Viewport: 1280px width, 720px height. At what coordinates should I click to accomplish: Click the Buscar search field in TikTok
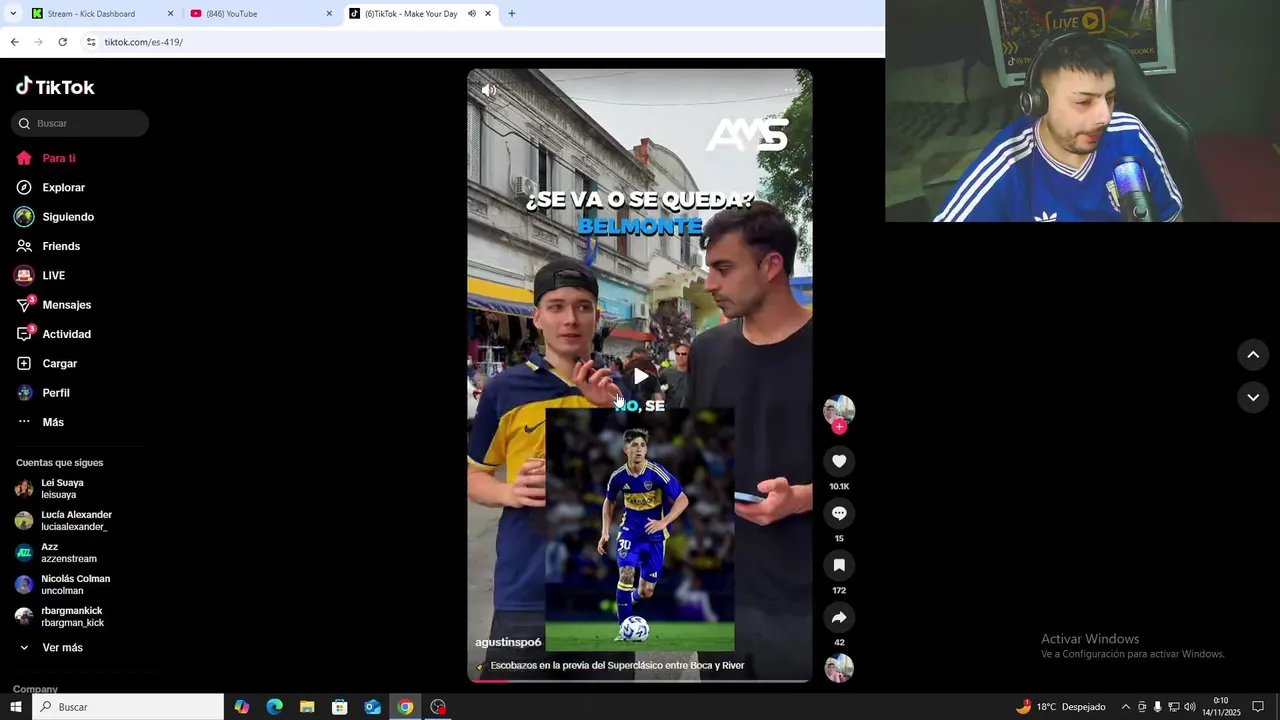80,123
